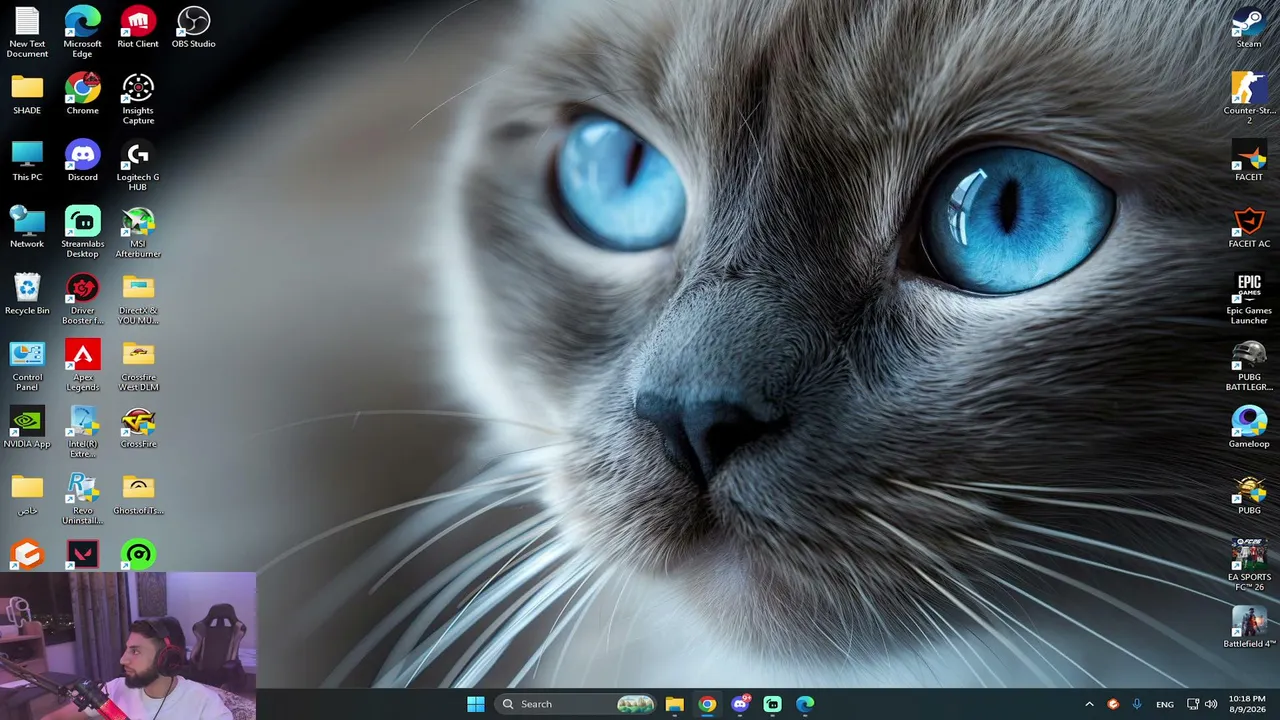Image resolution: width=1280 pixels, height=720 pixels.
Task: Open File Explorer from the taskbar
Action: pyautogui.click(x=674, y=704)
